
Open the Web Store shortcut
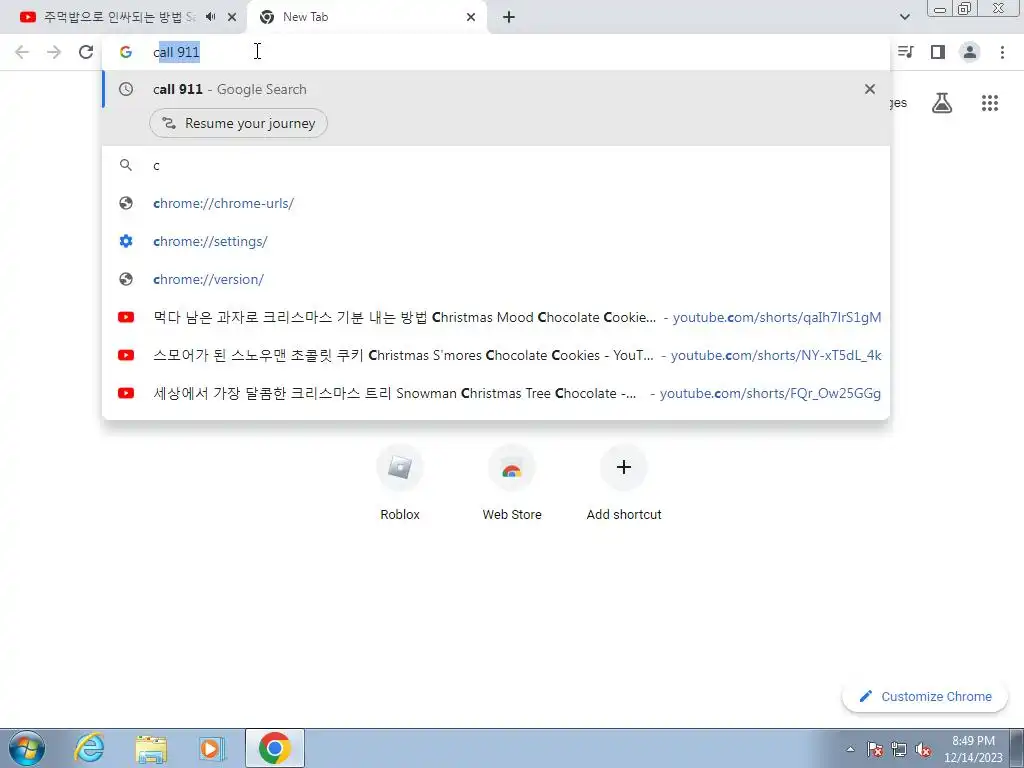(512, 483)
